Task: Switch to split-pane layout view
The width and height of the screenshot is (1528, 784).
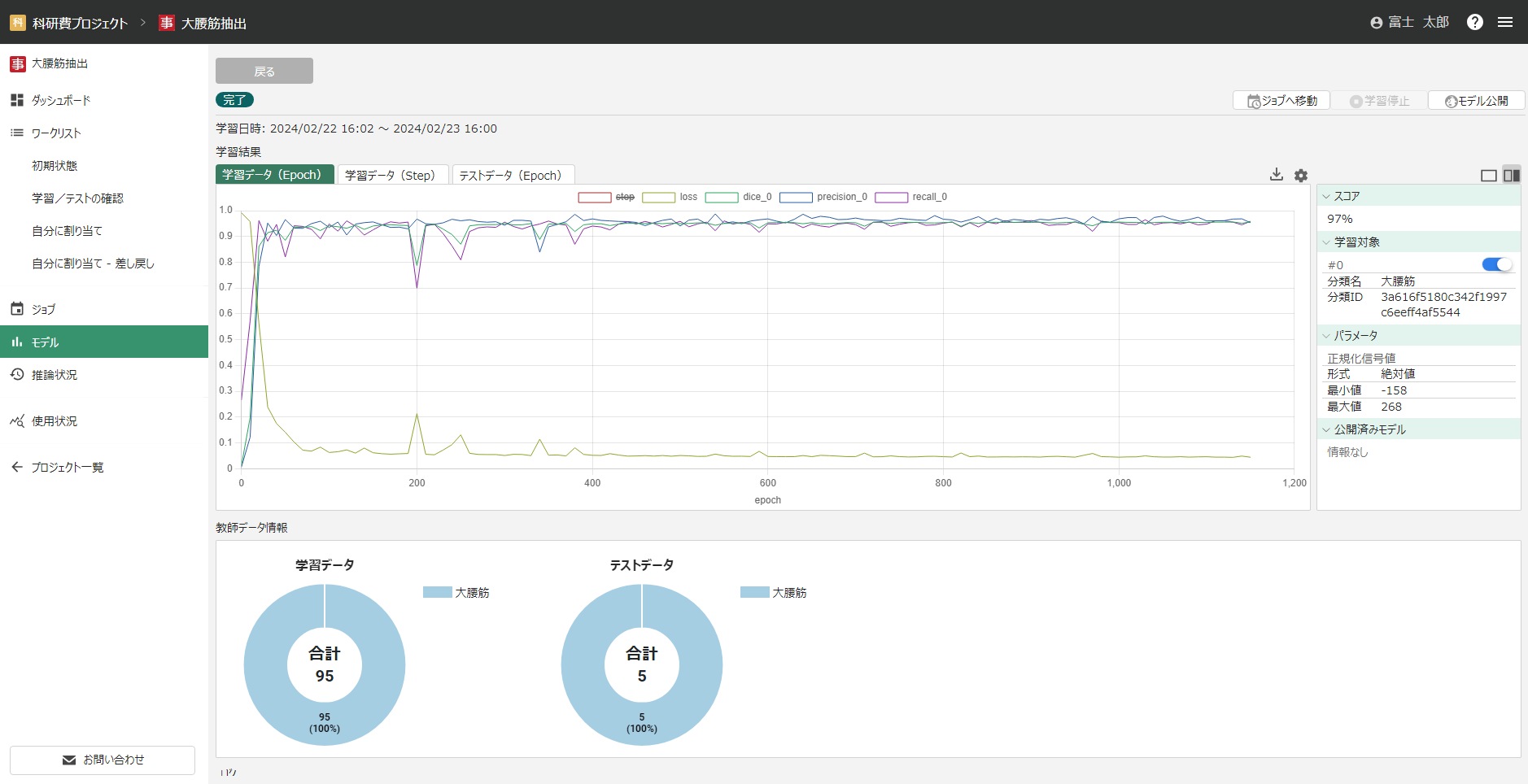Action: pos(1512,176)
